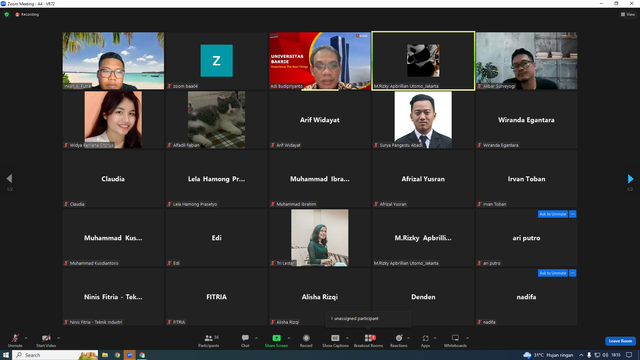Viewport: 640px width, 360px height.
Task: Unmute the microphone in the Zoom toolbar
Action: [x=15, y=340]
